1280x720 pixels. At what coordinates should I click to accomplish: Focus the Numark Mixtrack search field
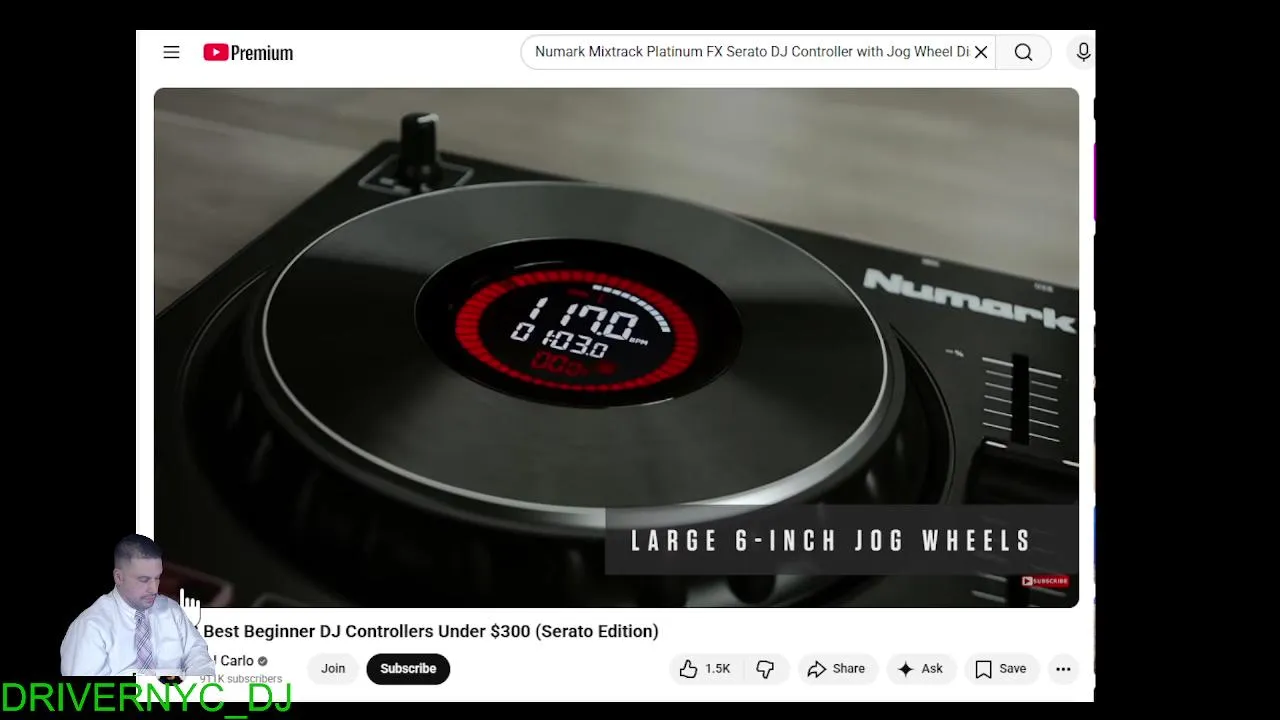751,52
